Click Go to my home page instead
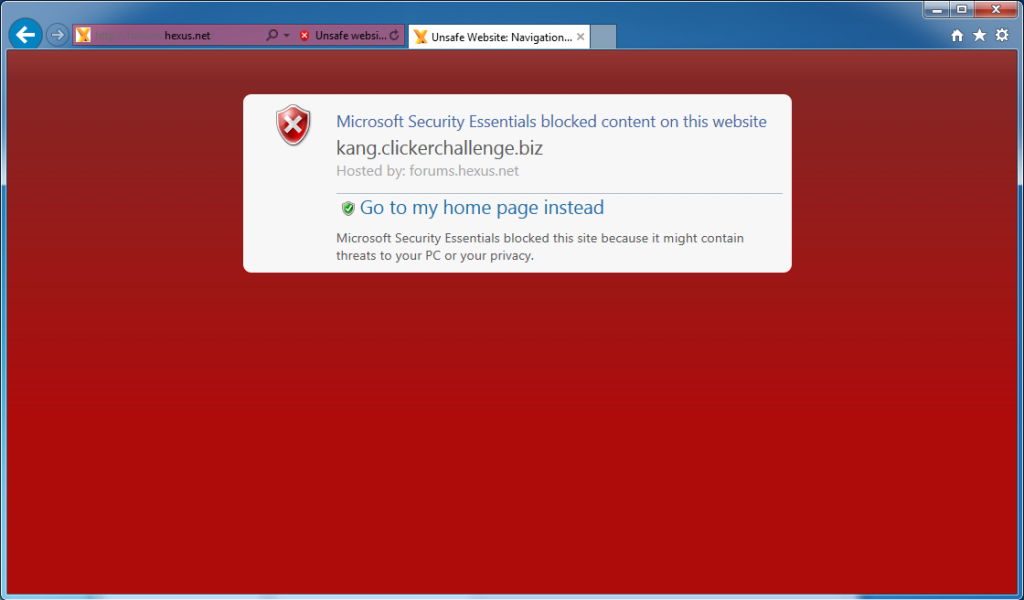Image resolution: width=1024 pixels, height=600 pixels. coord(482,208)
